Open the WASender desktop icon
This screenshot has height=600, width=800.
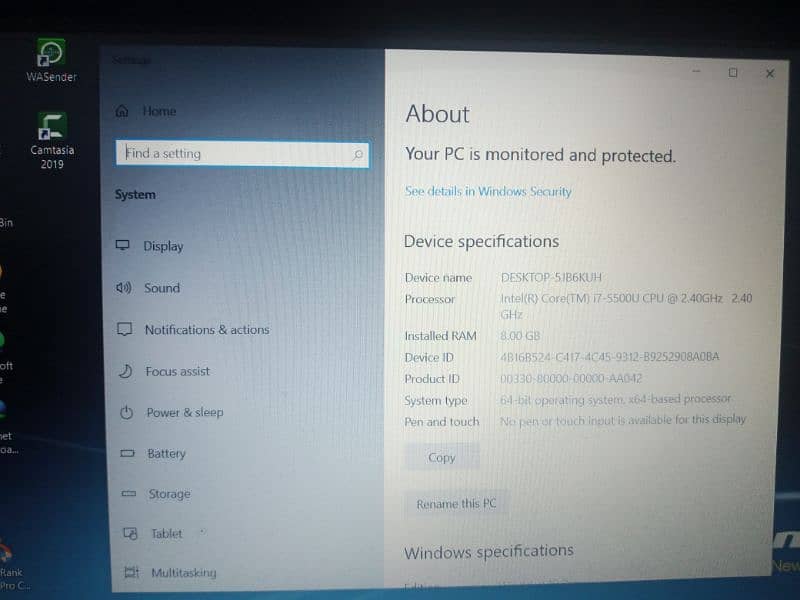[x=51, y=57]
